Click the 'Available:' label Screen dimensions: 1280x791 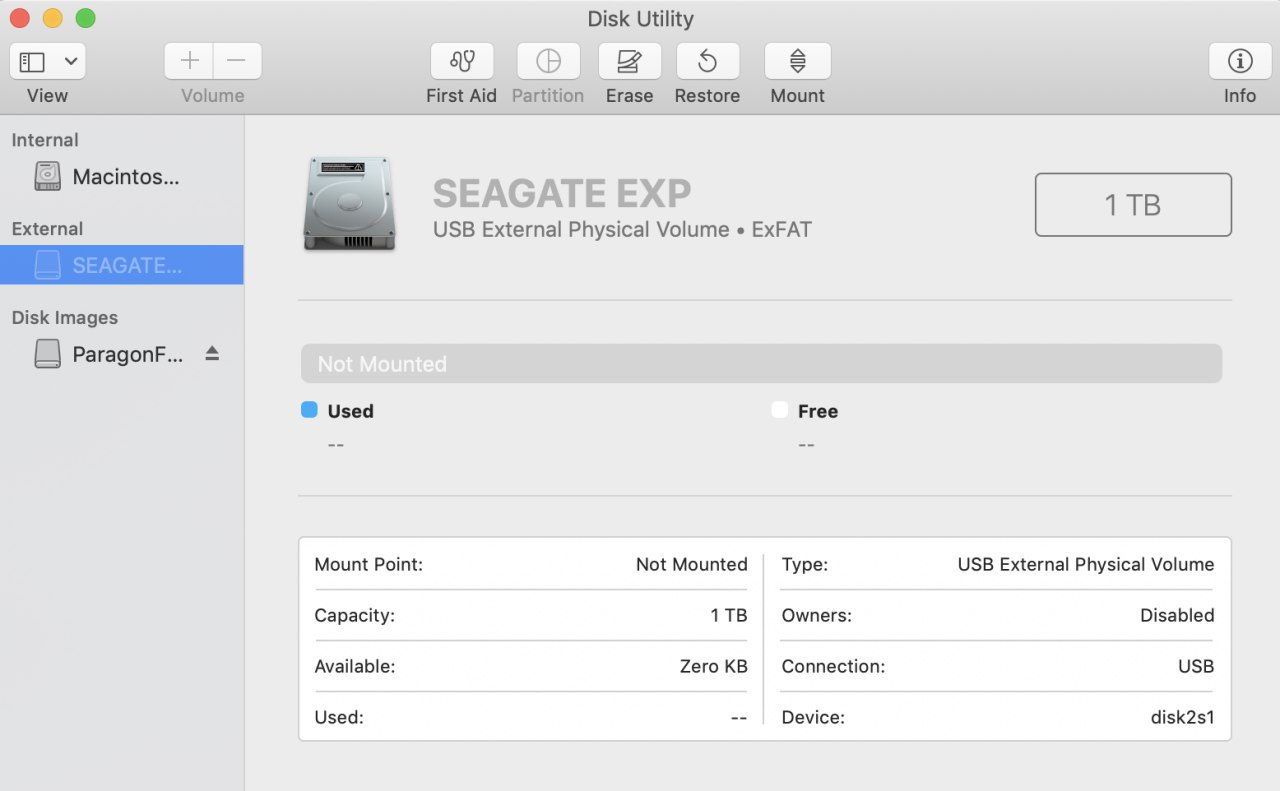click(355, 666)
